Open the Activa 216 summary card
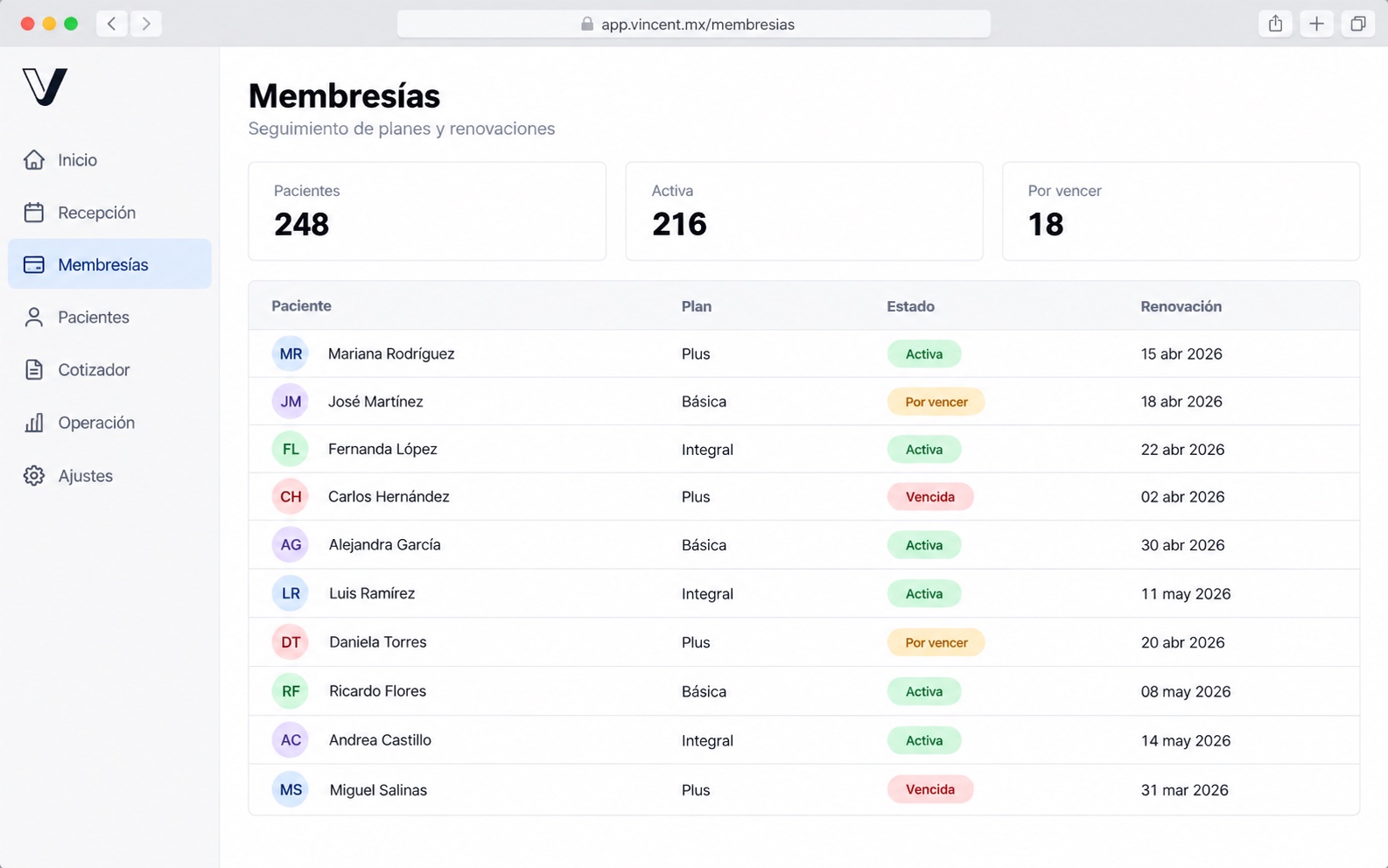1388x868 pixels. pyautogui.click(x=804, y=211)
